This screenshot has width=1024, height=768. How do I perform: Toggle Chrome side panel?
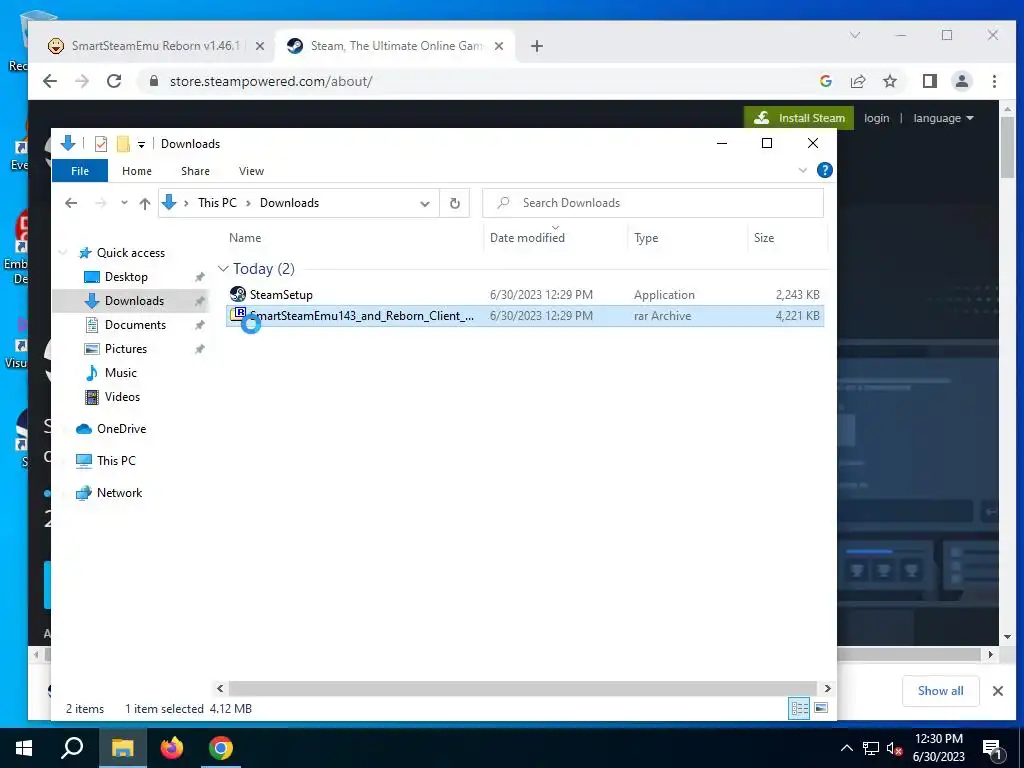tap(929, 81)
